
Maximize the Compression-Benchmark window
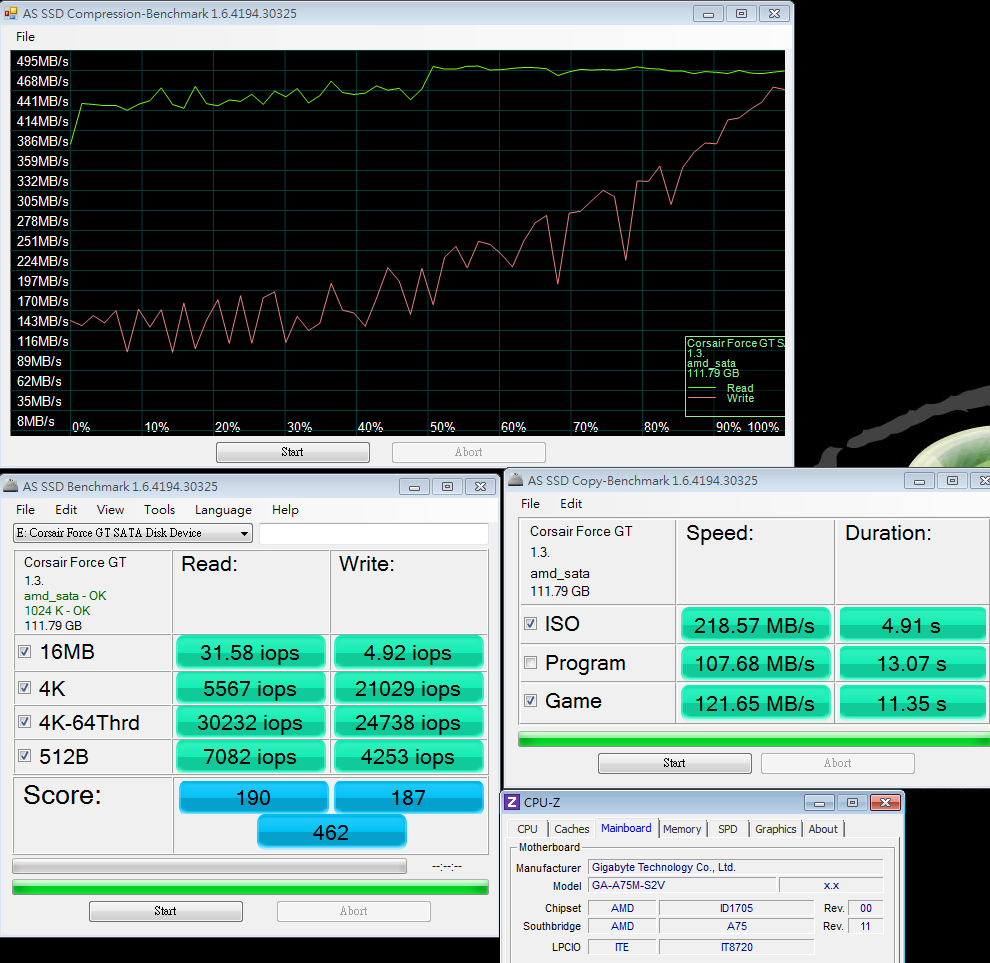click(x=741, y=14)
